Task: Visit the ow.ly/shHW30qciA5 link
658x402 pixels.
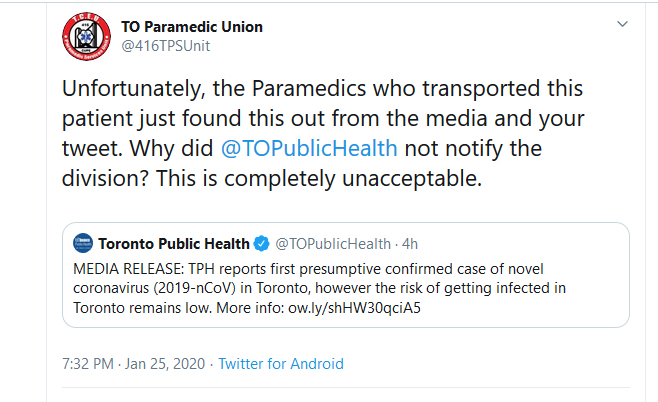Action: point(354,308)
